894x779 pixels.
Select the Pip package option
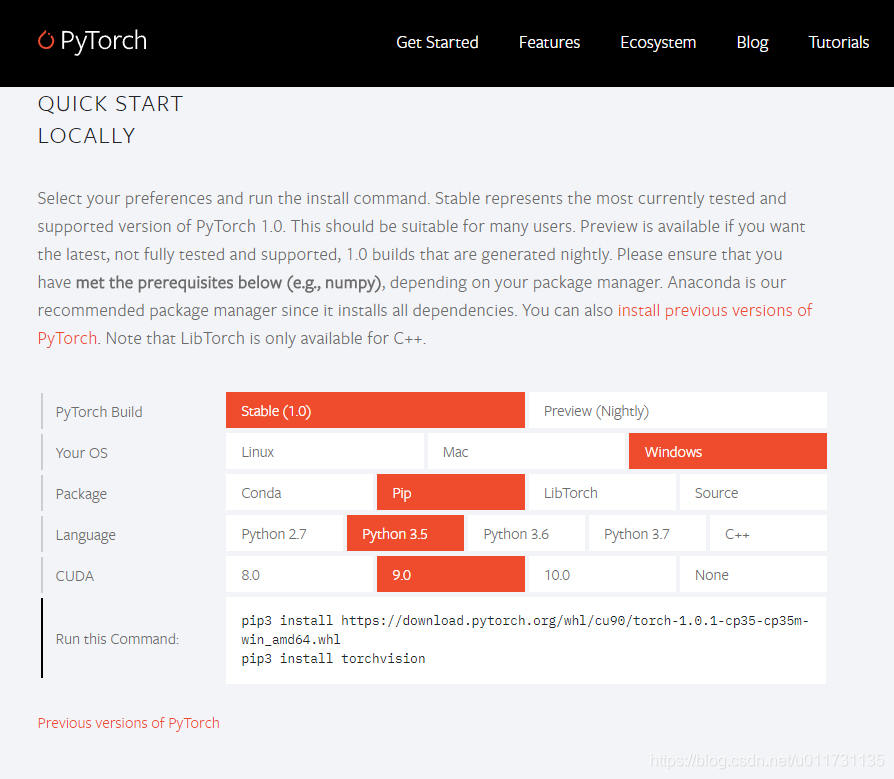point(450,492)
